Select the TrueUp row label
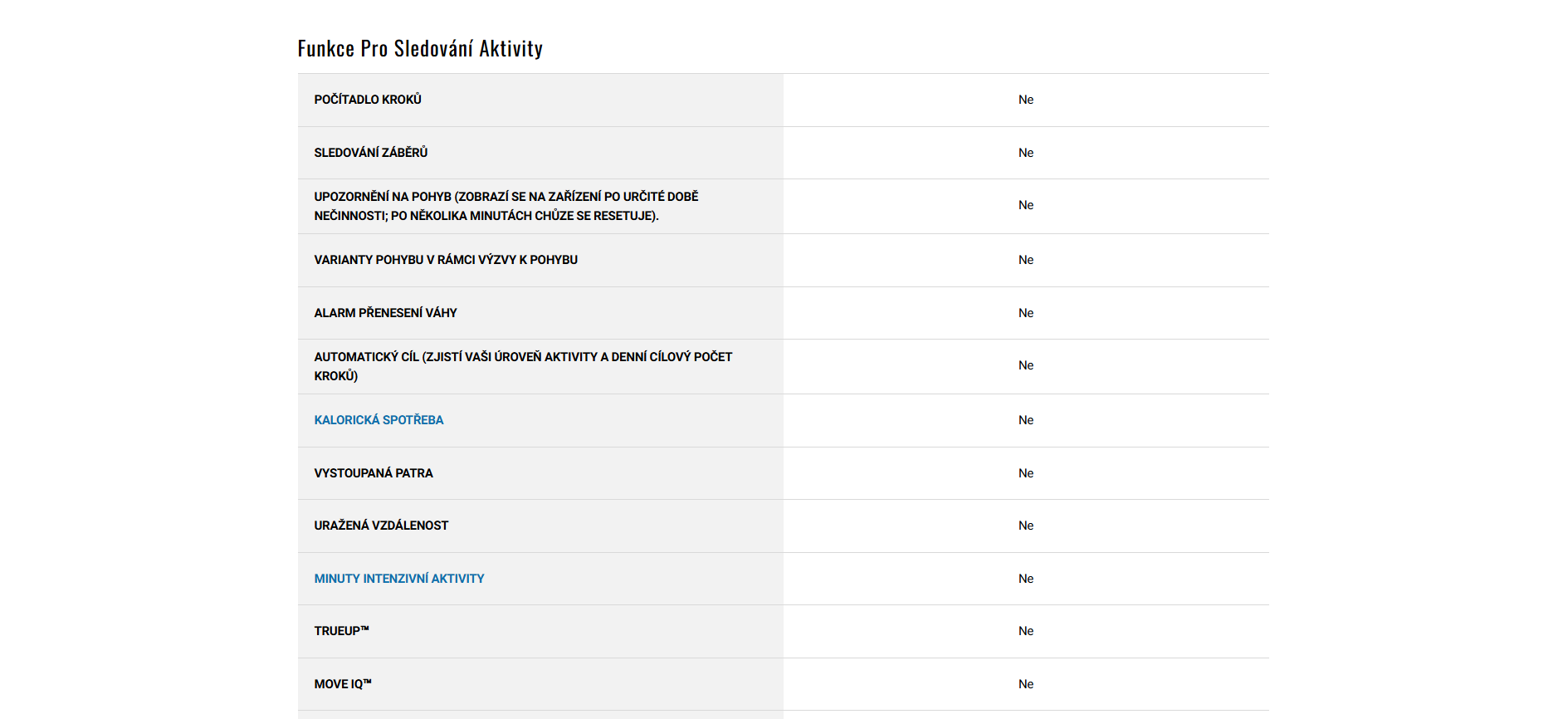 click(341, 631)
